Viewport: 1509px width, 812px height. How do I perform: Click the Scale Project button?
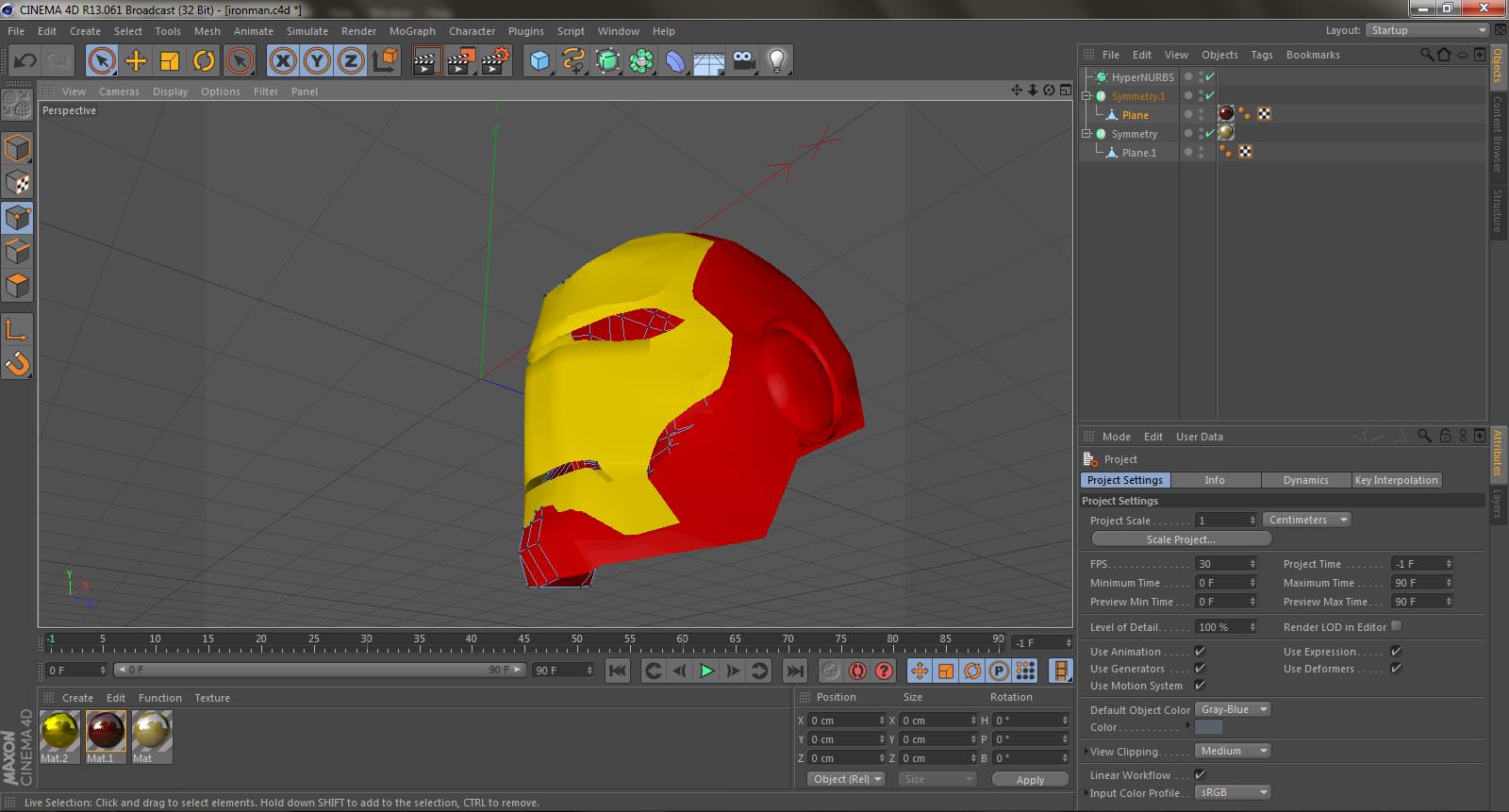point(1181,539)
